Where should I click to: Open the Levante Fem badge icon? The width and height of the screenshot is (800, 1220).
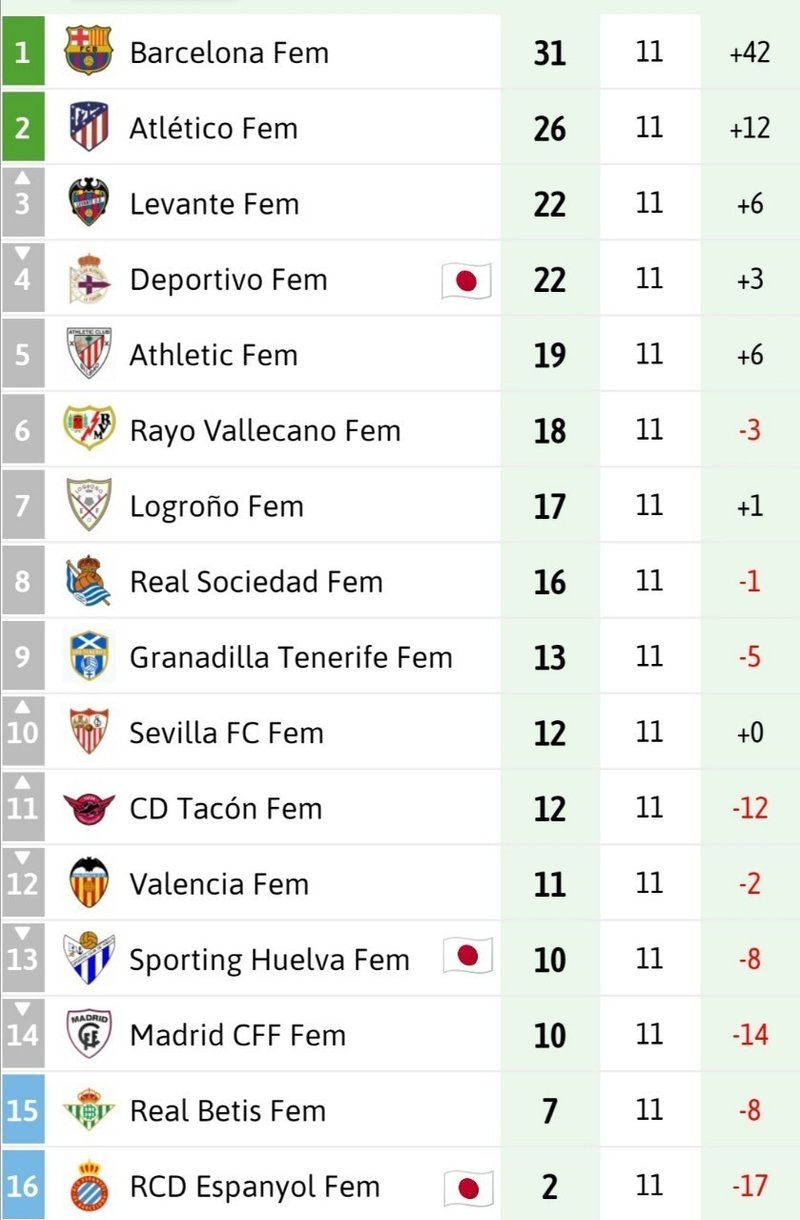point(89,203)
